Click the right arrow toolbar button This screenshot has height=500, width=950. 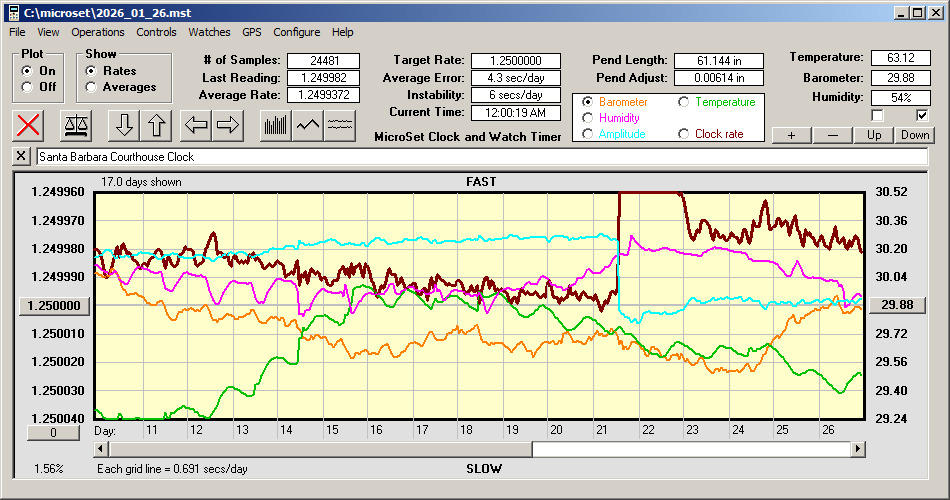[229, 125]
